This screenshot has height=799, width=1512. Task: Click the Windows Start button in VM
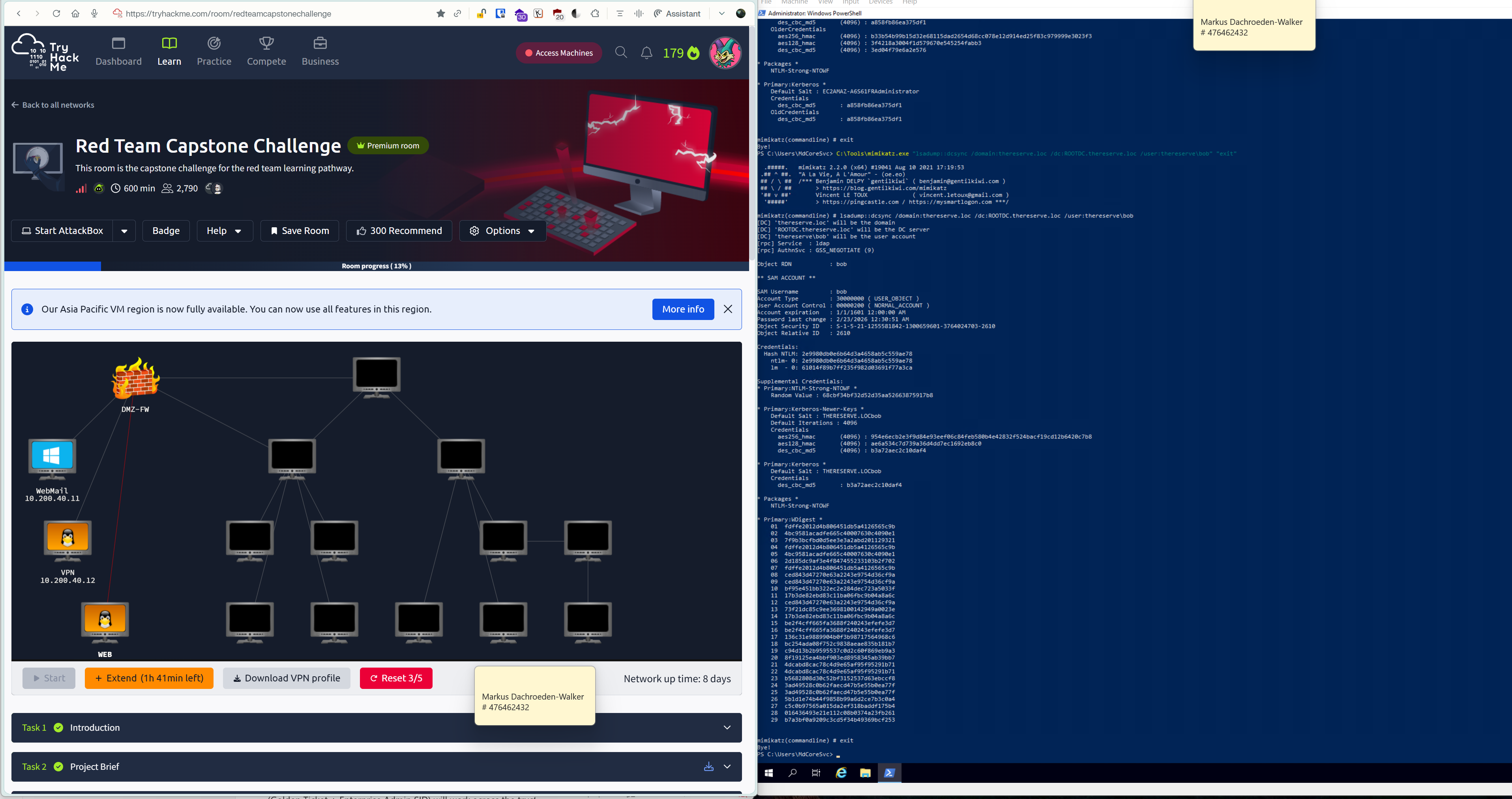pos(768,773)
